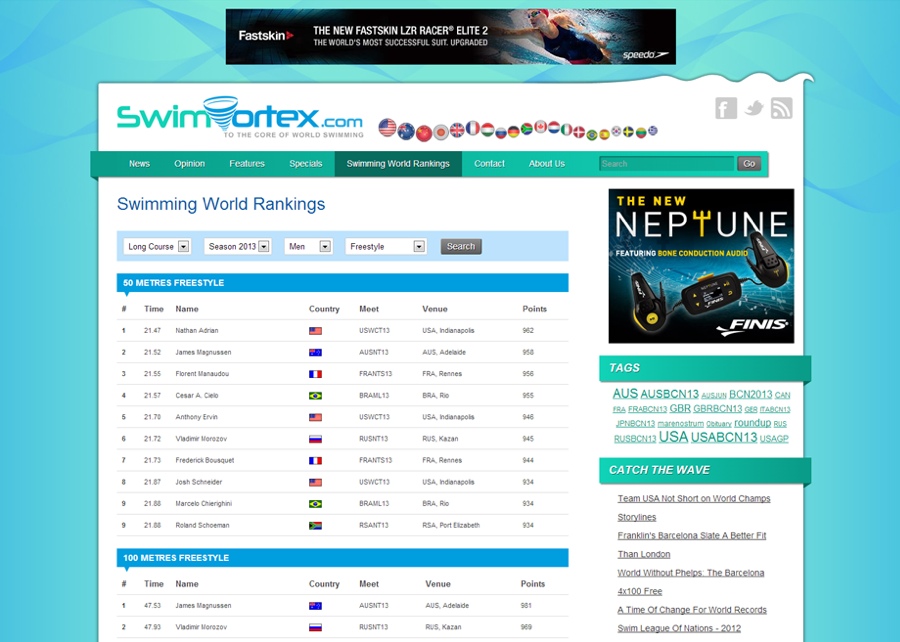Select the USA flag ball

tap(387, 127)
